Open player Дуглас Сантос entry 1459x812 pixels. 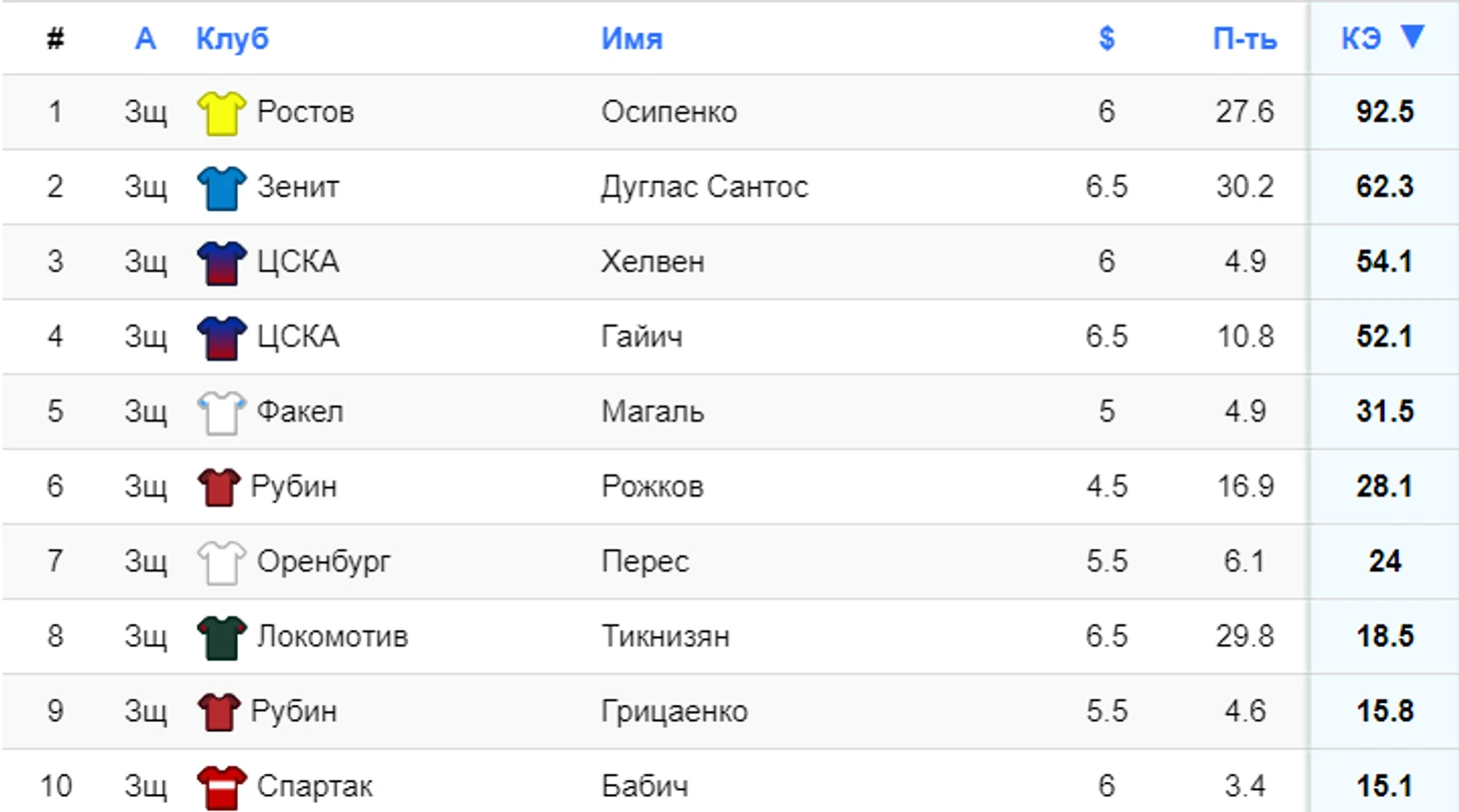pyautogui.click(x=705, y=187)
